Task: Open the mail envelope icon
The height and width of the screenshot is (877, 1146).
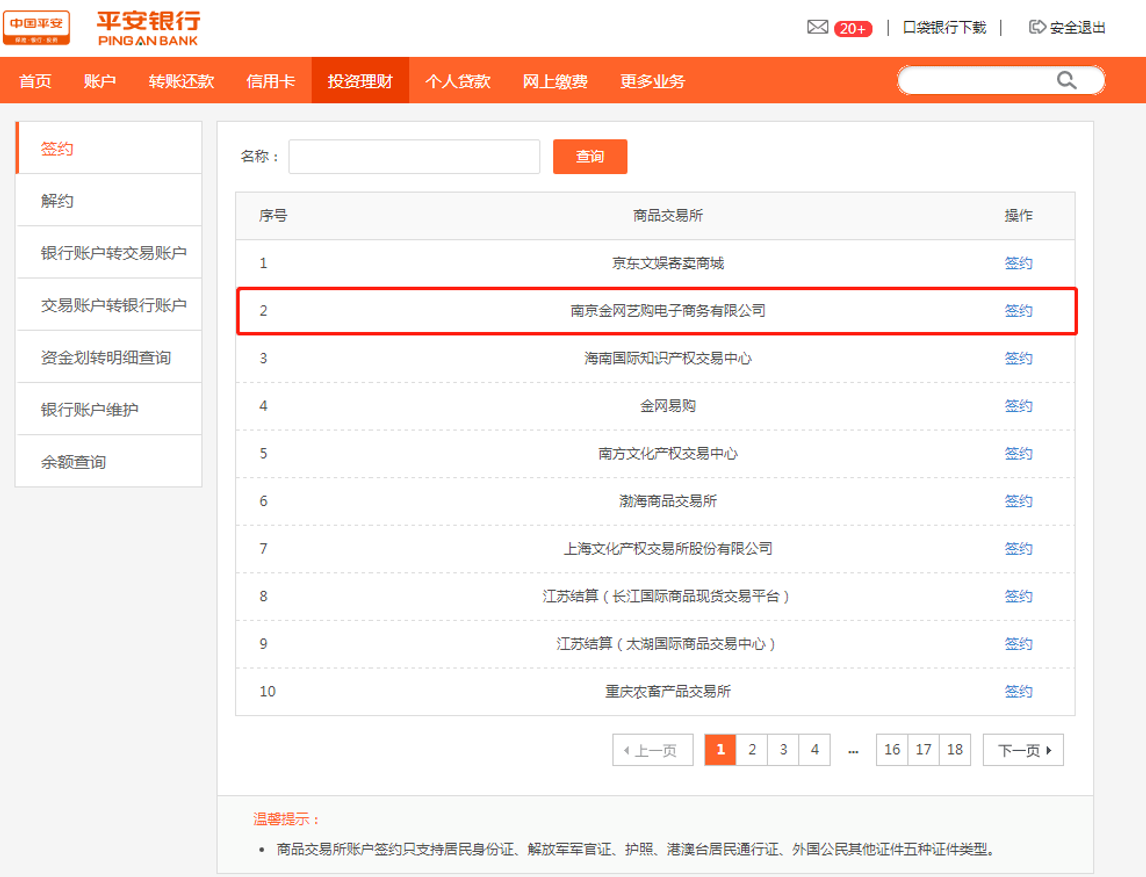Action: pyautogui.click(x=817, y=27)
